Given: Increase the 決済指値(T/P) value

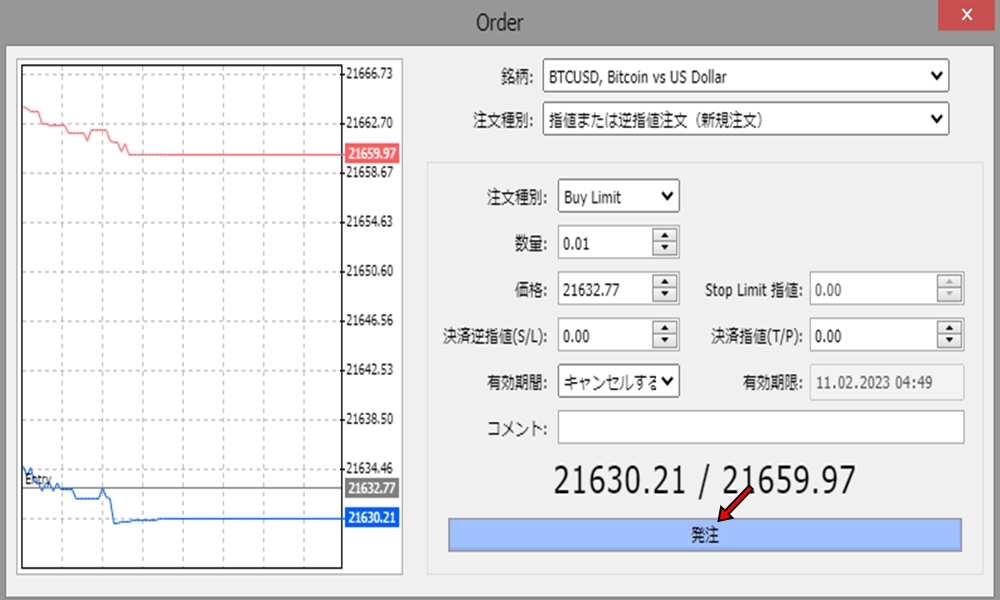Looking at the screenshot, I should point(948,327).
